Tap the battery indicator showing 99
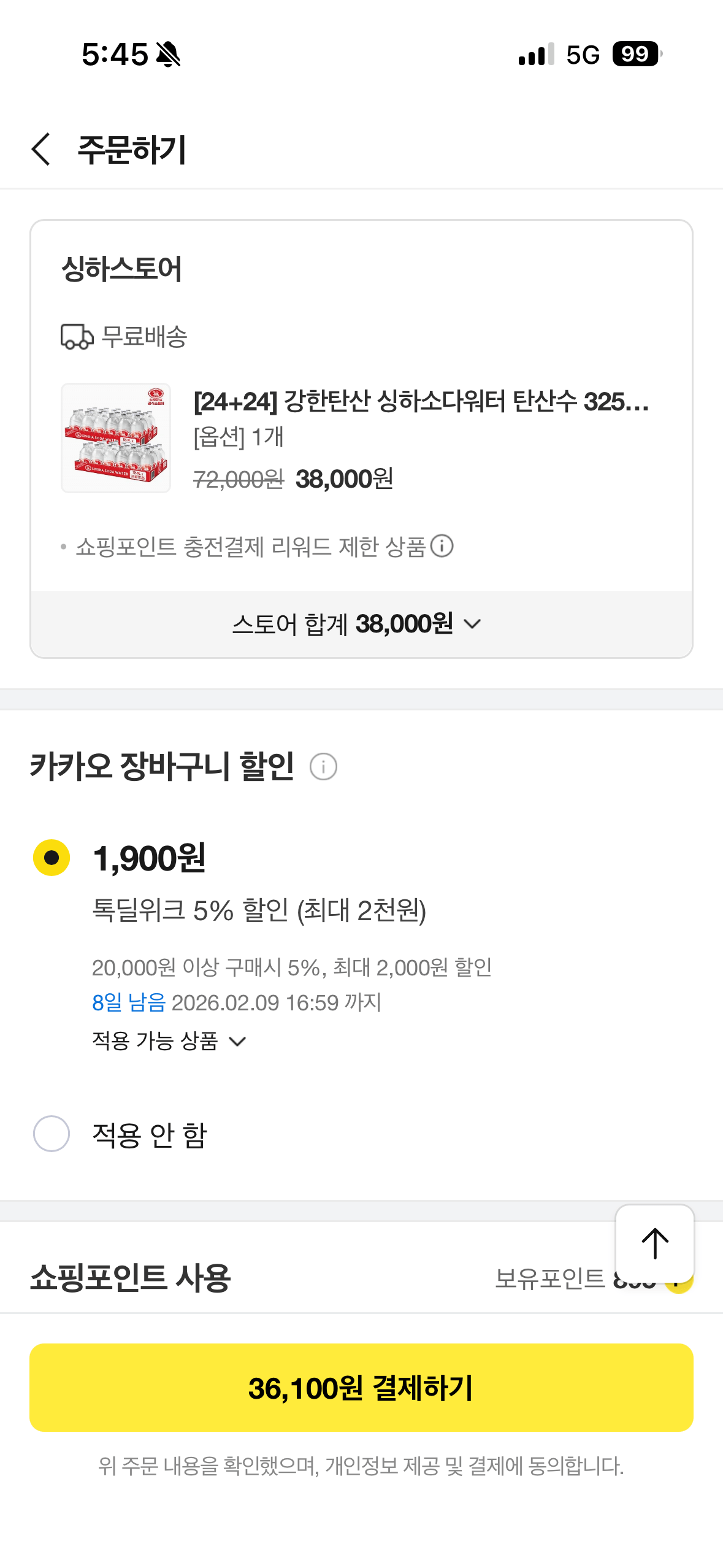The image size is (723, 1568). pos(637,54)
